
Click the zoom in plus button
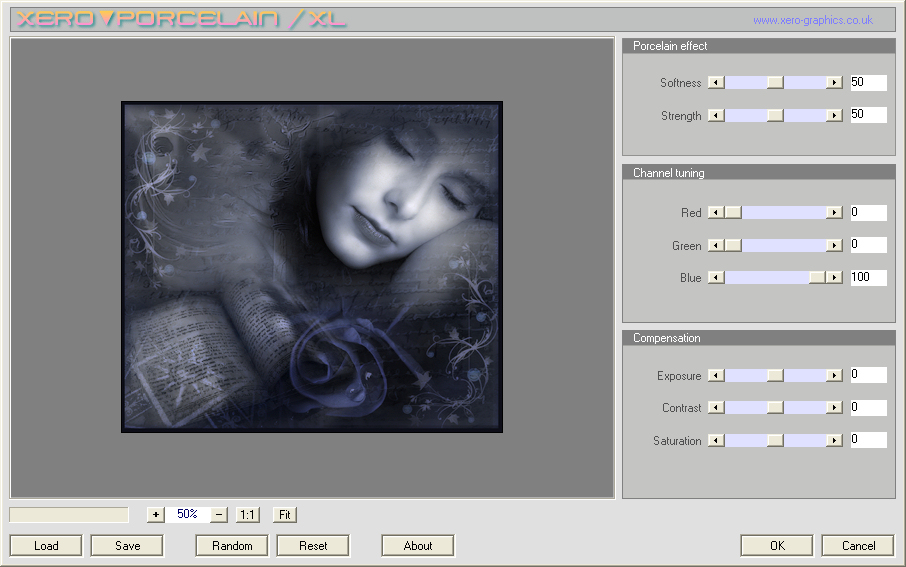coord(155,515)
